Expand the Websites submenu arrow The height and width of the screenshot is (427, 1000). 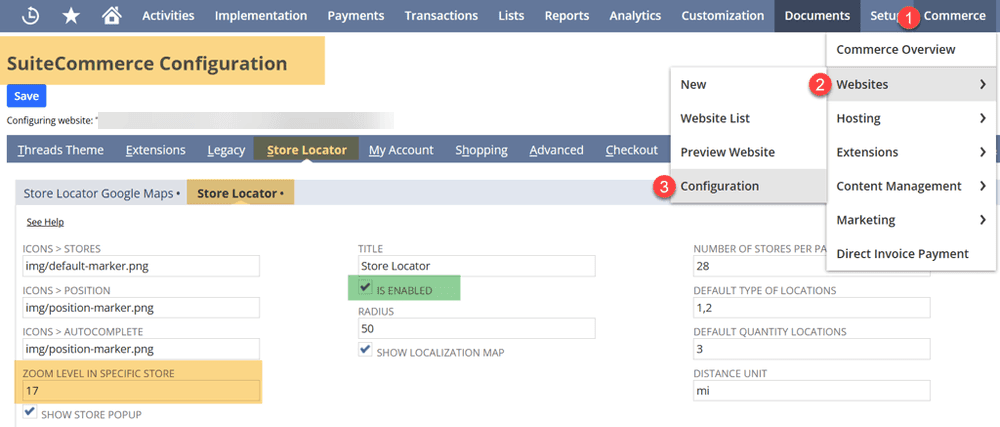pos(983,84)
